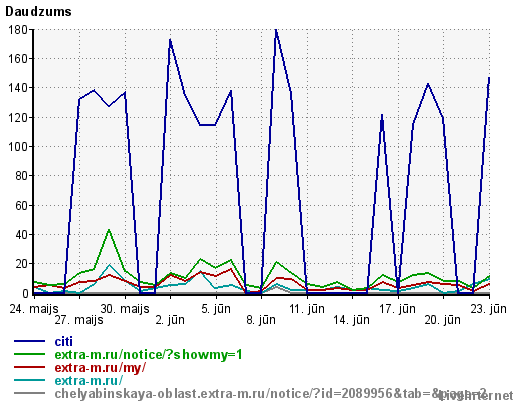The image size is (520, 405).
Task: Click the '23. jūn' x-axis label
Action: click(489, 309)
